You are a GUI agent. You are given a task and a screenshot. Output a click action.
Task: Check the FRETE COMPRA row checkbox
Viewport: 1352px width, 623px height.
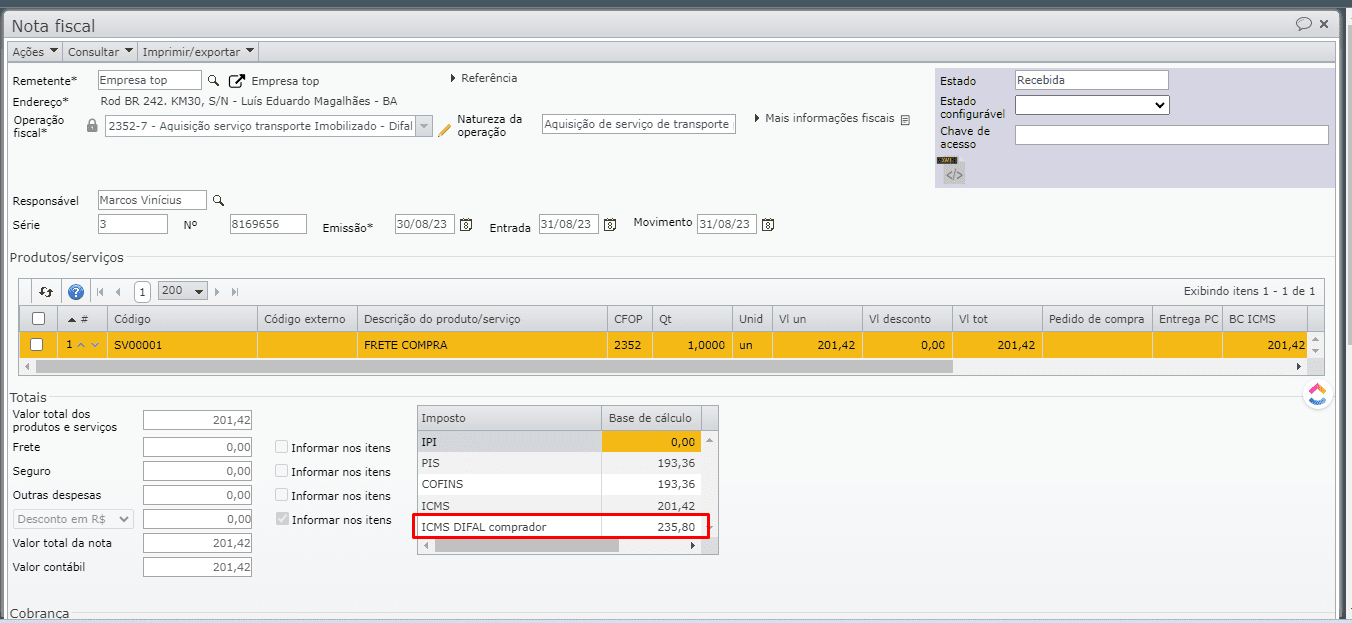37,345
